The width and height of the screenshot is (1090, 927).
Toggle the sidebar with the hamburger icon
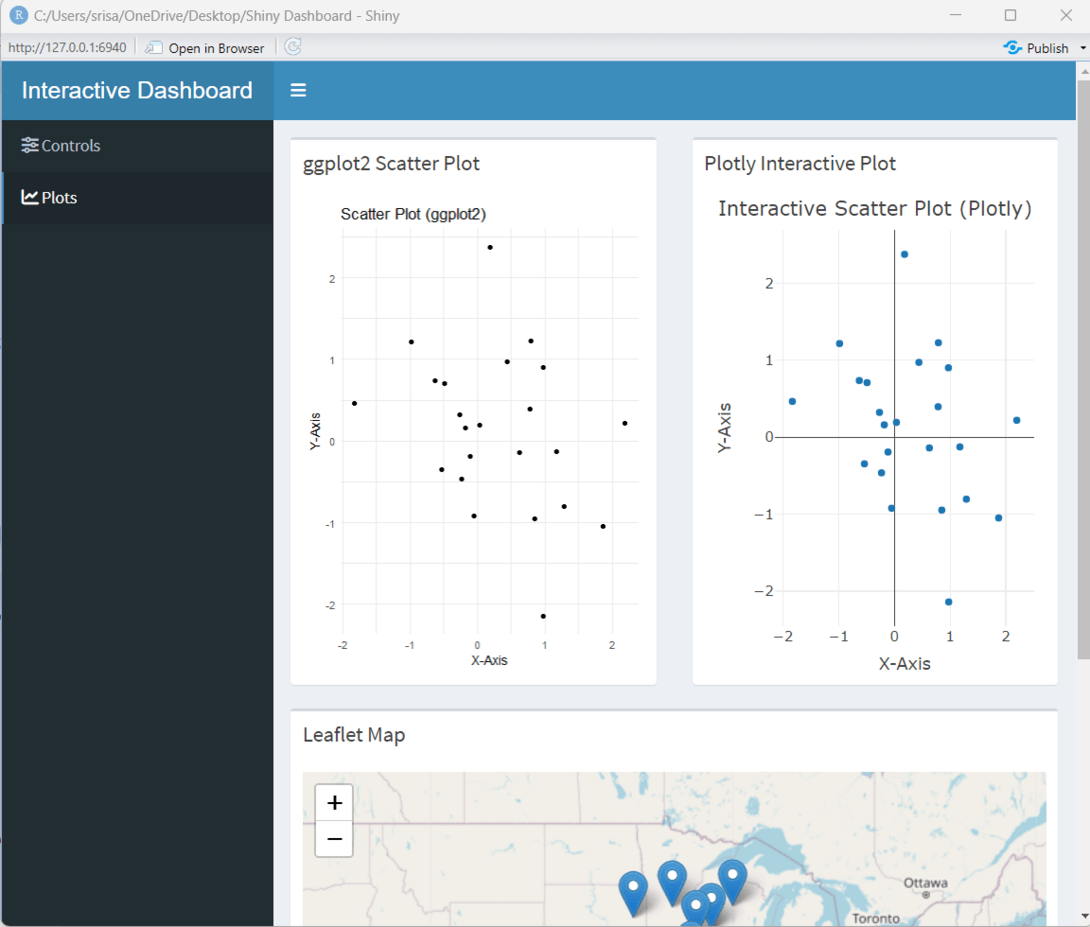298,90
